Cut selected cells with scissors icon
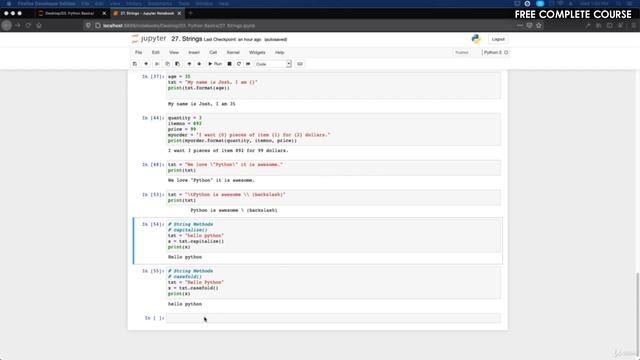Image resolution: width=640 pixels, height=360 pixels. pos(157,64)
